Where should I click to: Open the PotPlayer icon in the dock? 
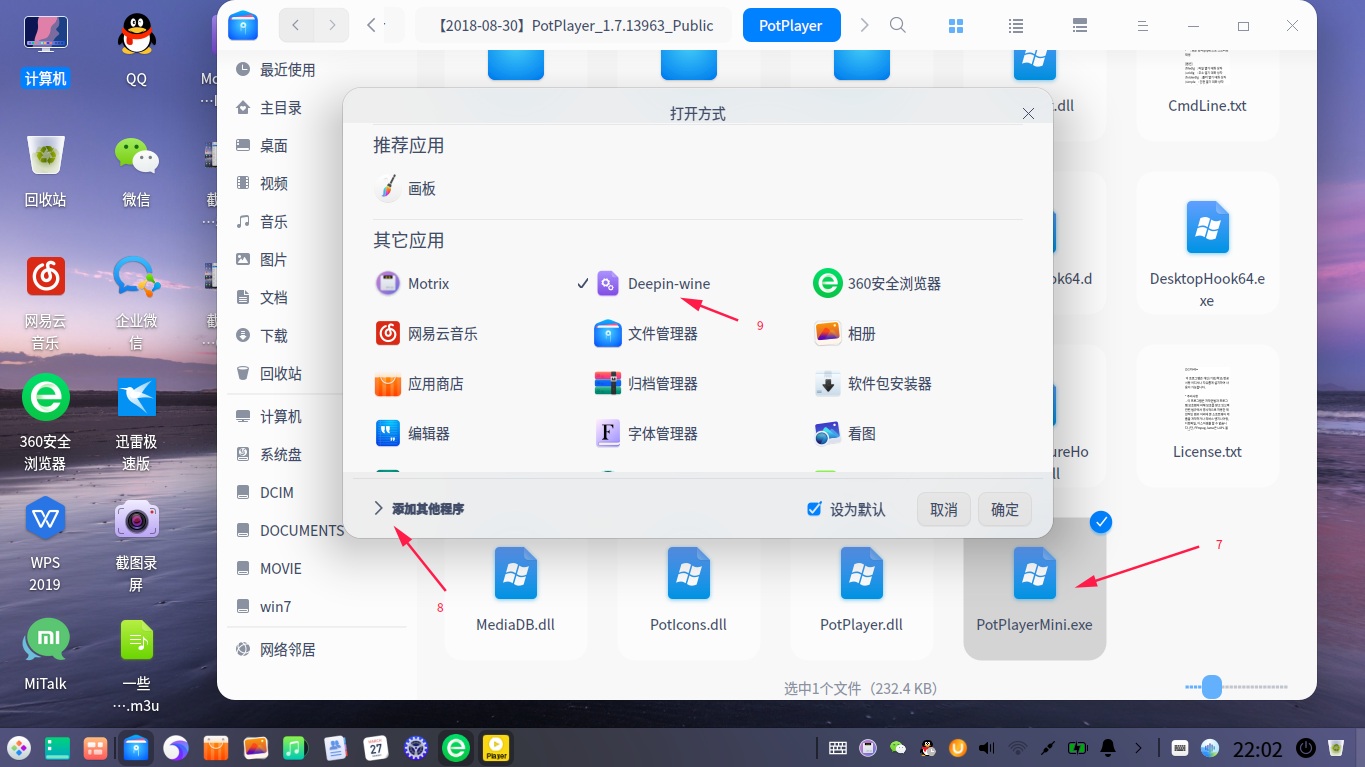496,747
